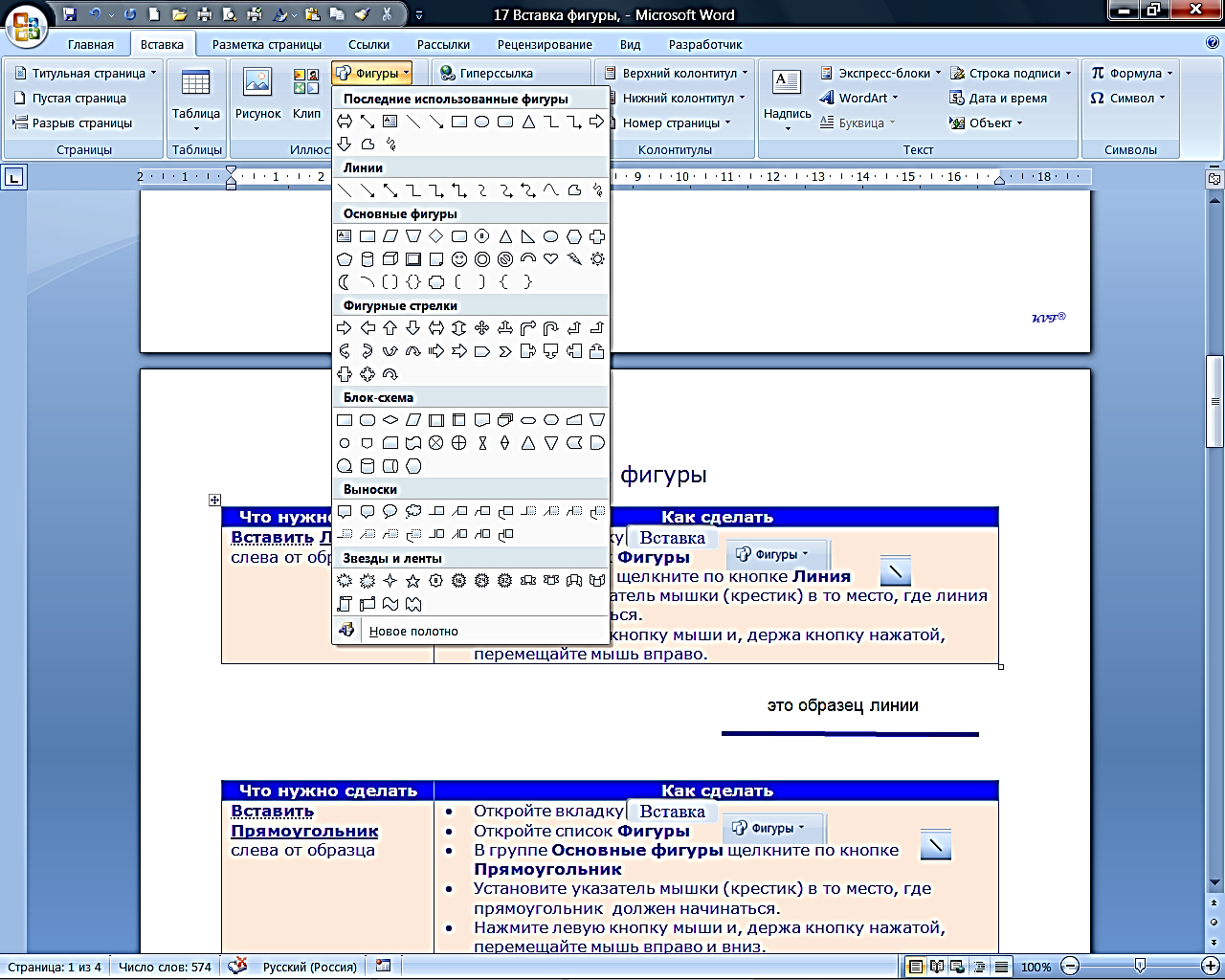Pick the heart shape in Основные фигуры
The height and width of the screenshot is (980, 1225).
tap(551, 259)
